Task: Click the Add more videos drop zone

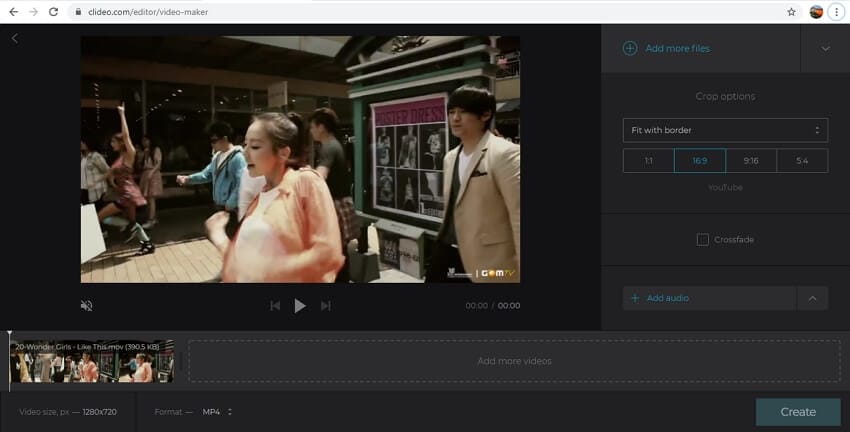Action: pyautogui.click(x=514, y=361)
